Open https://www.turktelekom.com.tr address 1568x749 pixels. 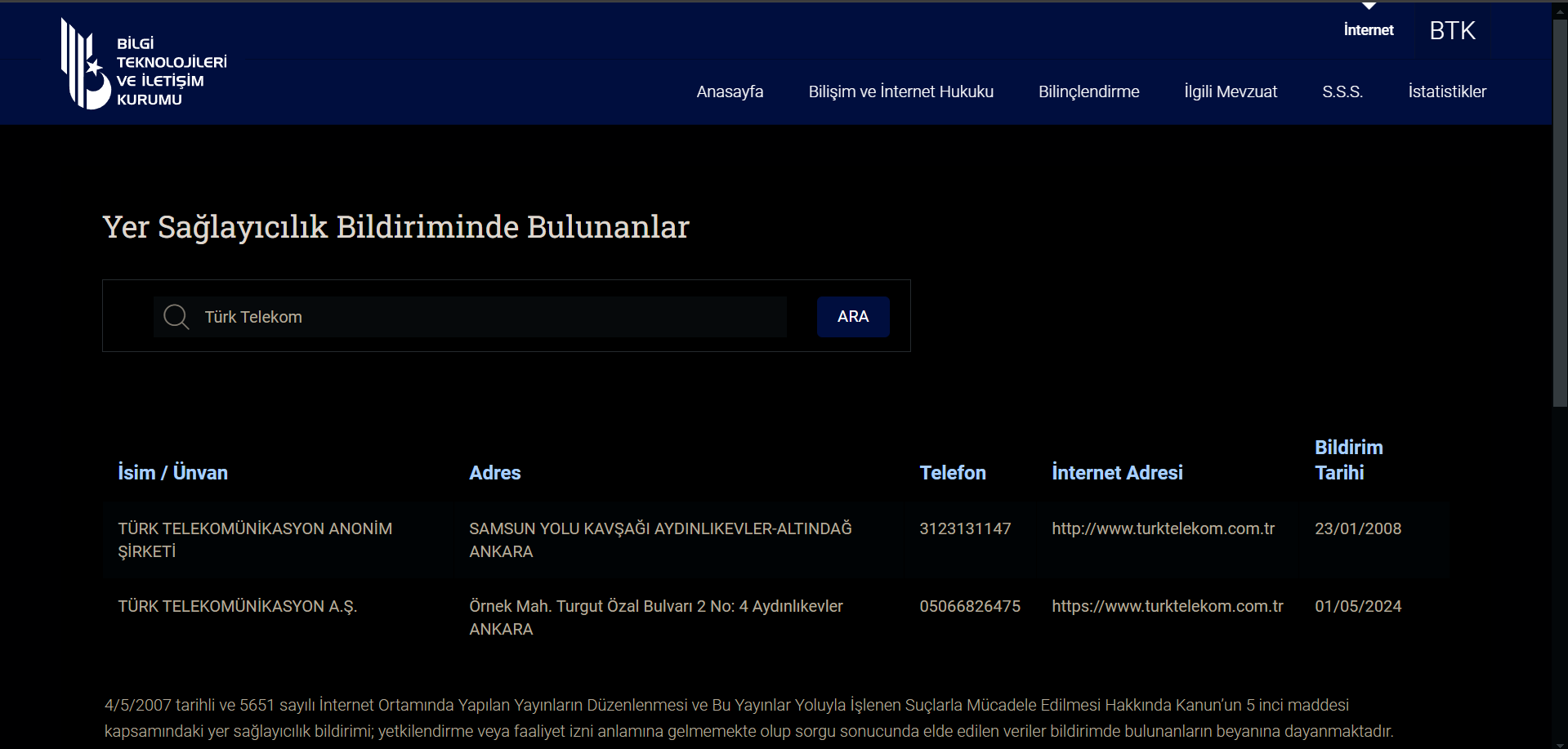click(1167, 606)
